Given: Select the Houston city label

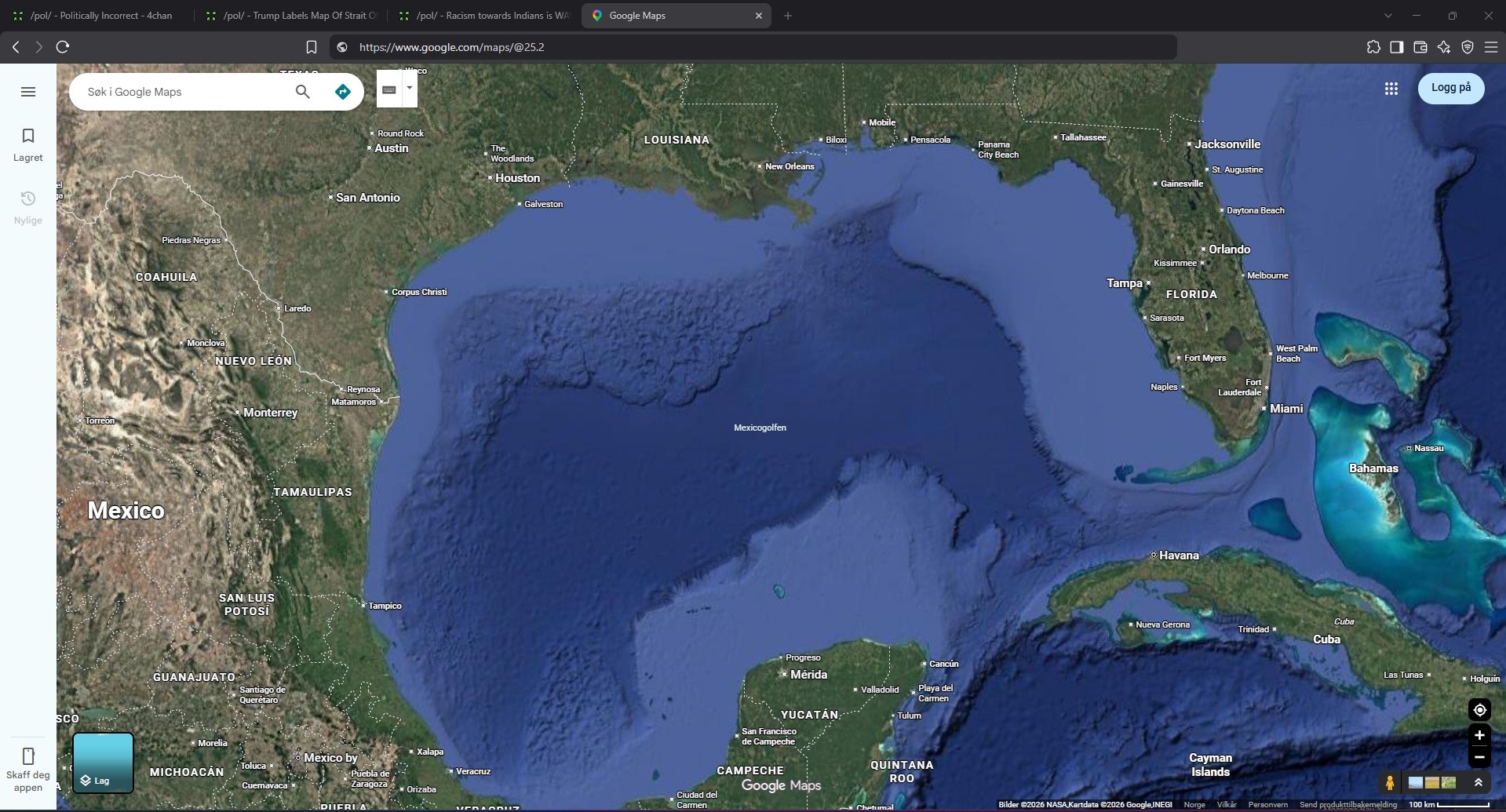Looking at the screenshot, I should tap(517, 178).
